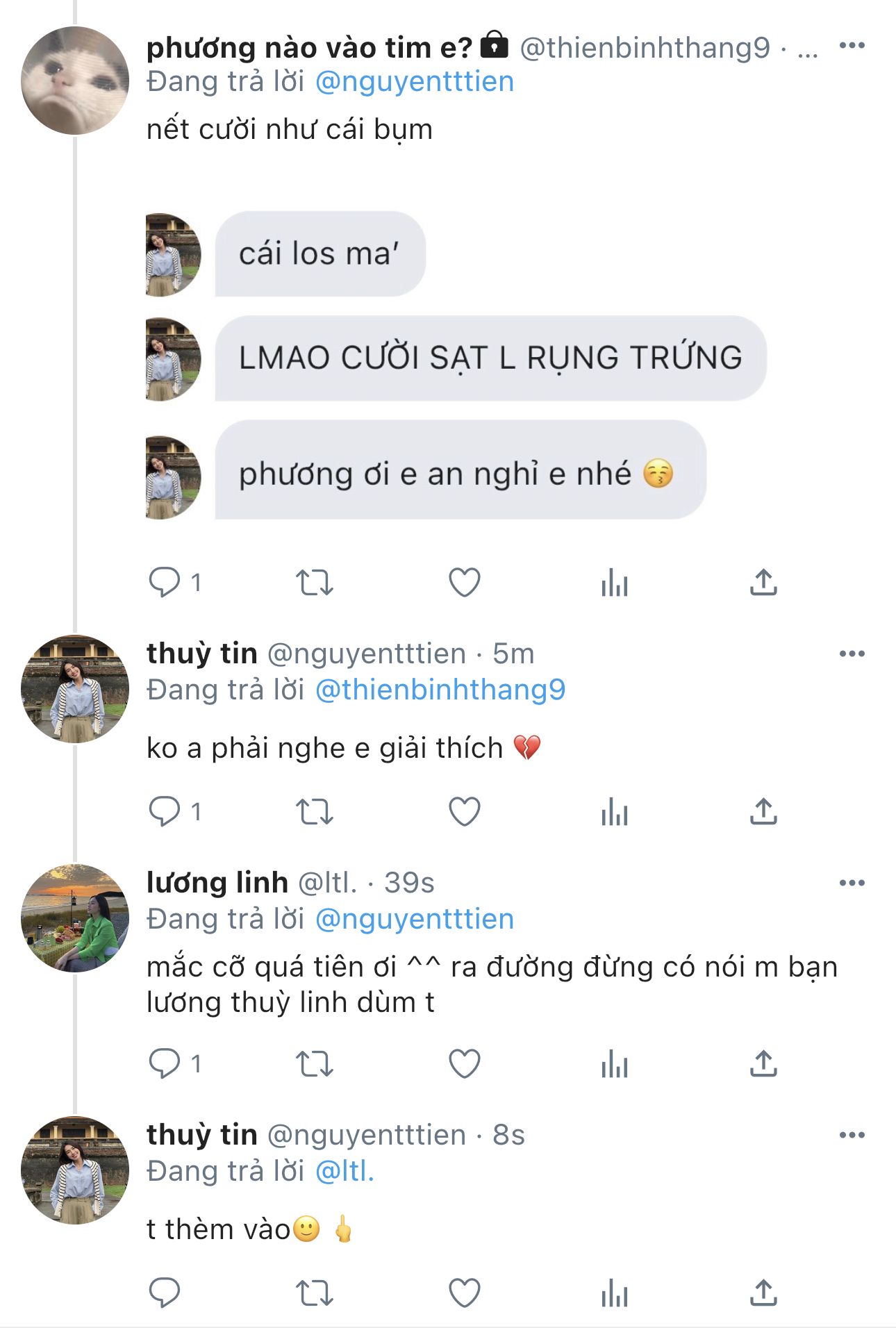Like lương linh's reply tweet

464,1064
